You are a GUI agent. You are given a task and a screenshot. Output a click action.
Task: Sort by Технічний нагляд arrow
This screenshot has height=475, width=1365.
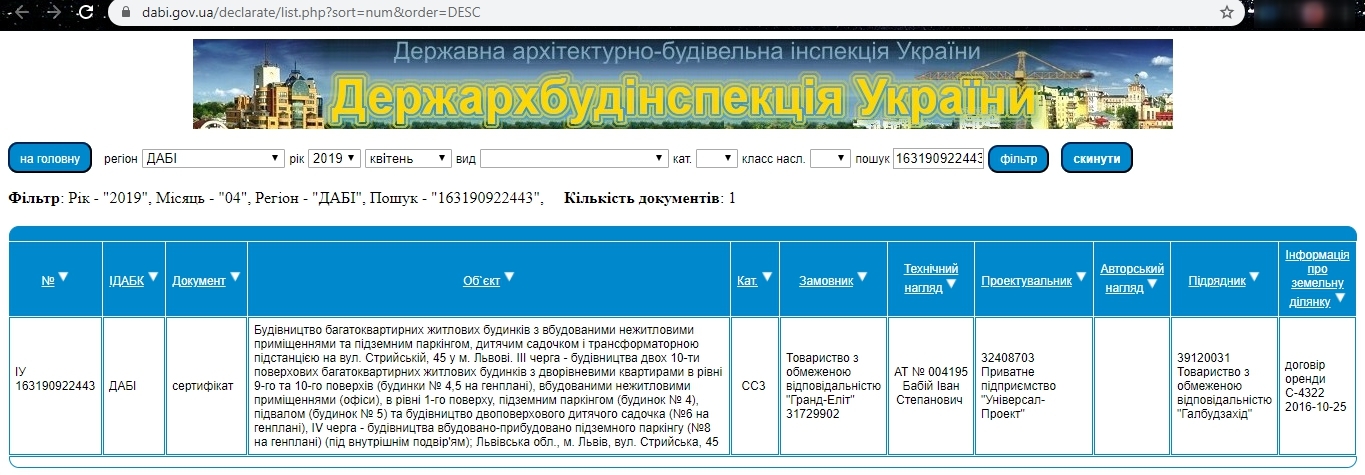click(x=951, y=284)
